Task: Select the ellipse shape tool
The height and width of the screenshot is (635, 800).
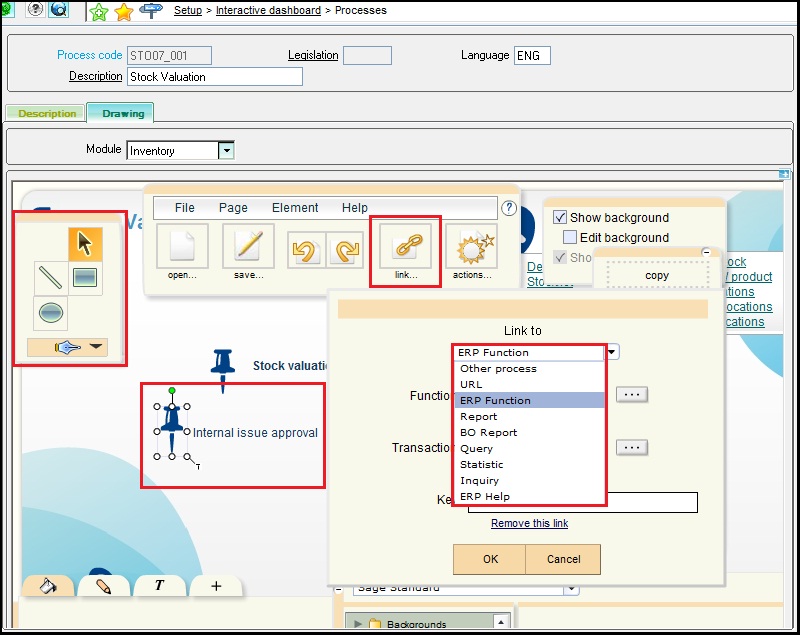Action: [51, 313]
